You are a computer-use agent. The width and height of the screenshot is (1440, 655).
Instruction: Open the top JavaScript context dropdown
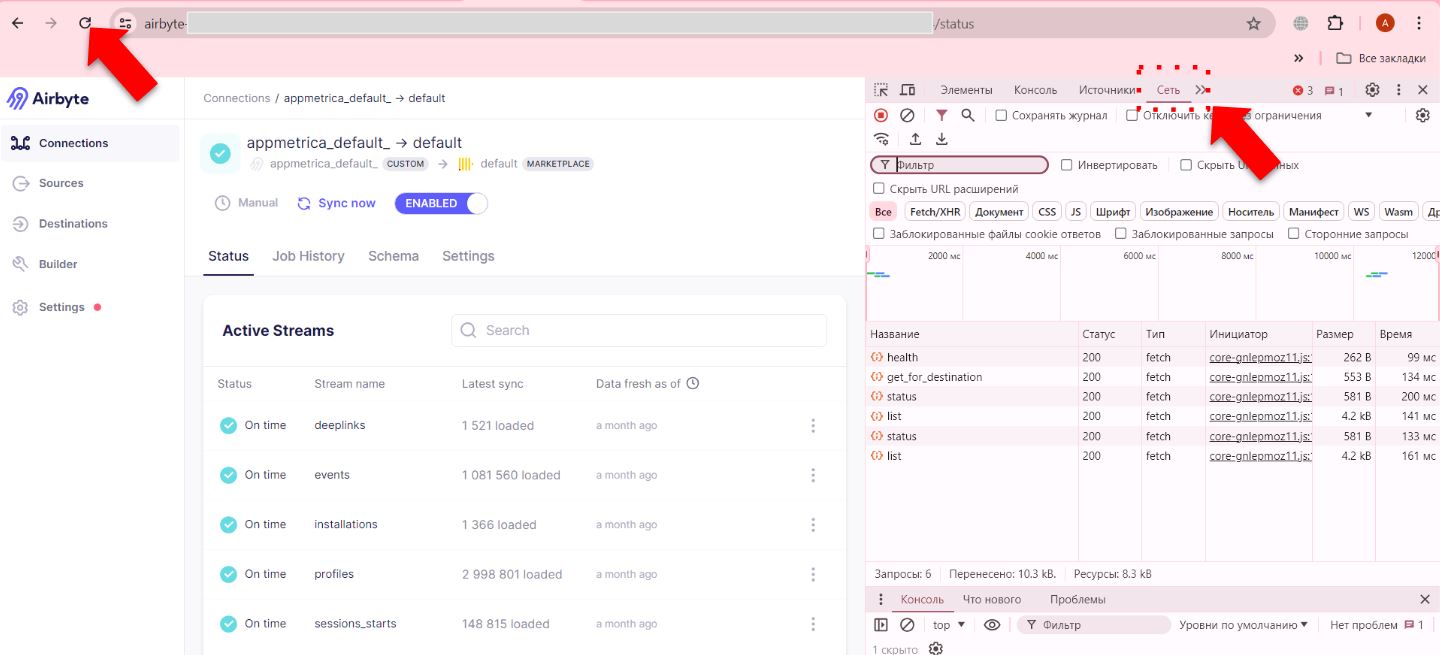pyautogui.click(x=950, y=625)
